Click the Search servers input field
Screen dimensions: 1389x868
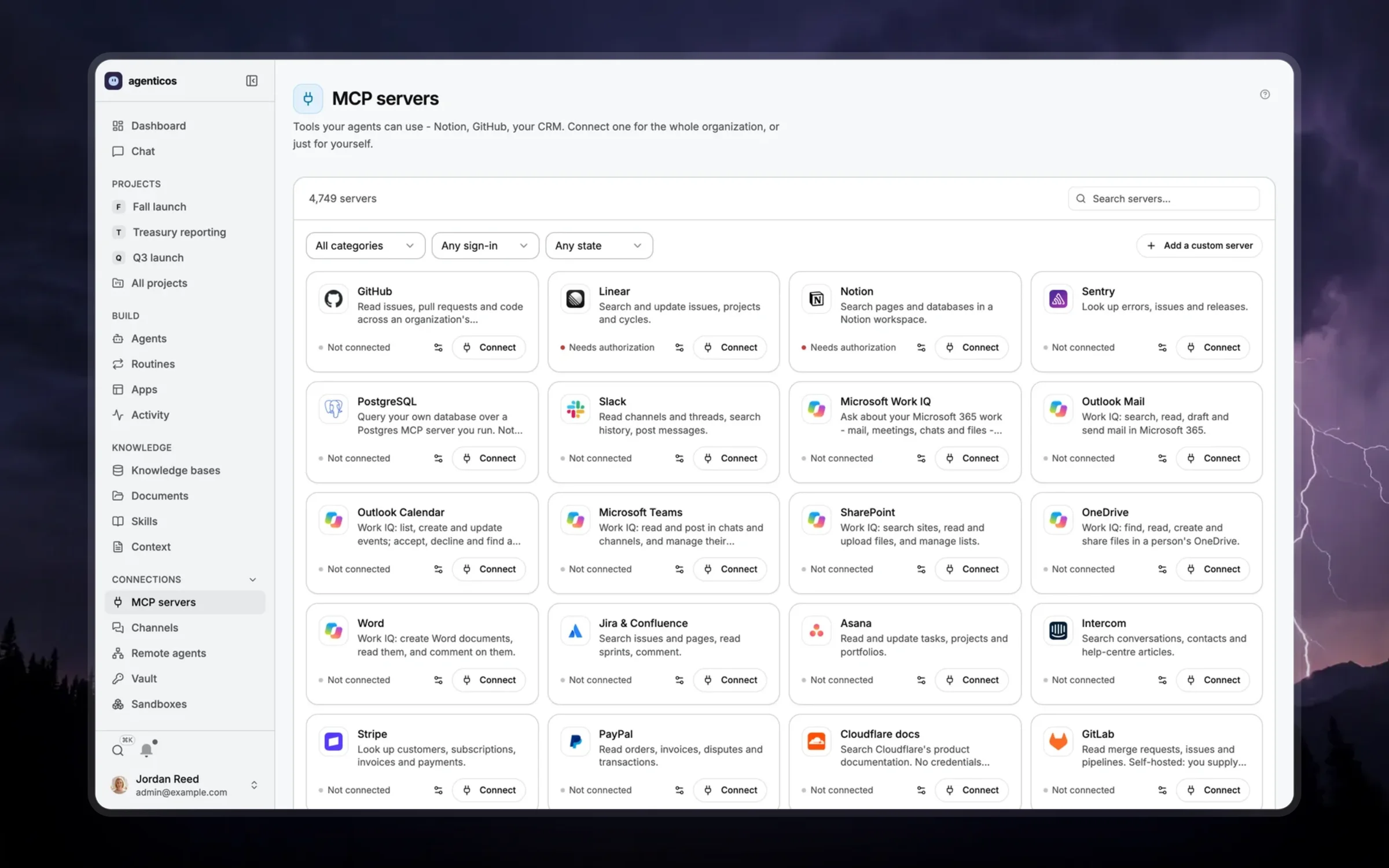coord(1163,198)
